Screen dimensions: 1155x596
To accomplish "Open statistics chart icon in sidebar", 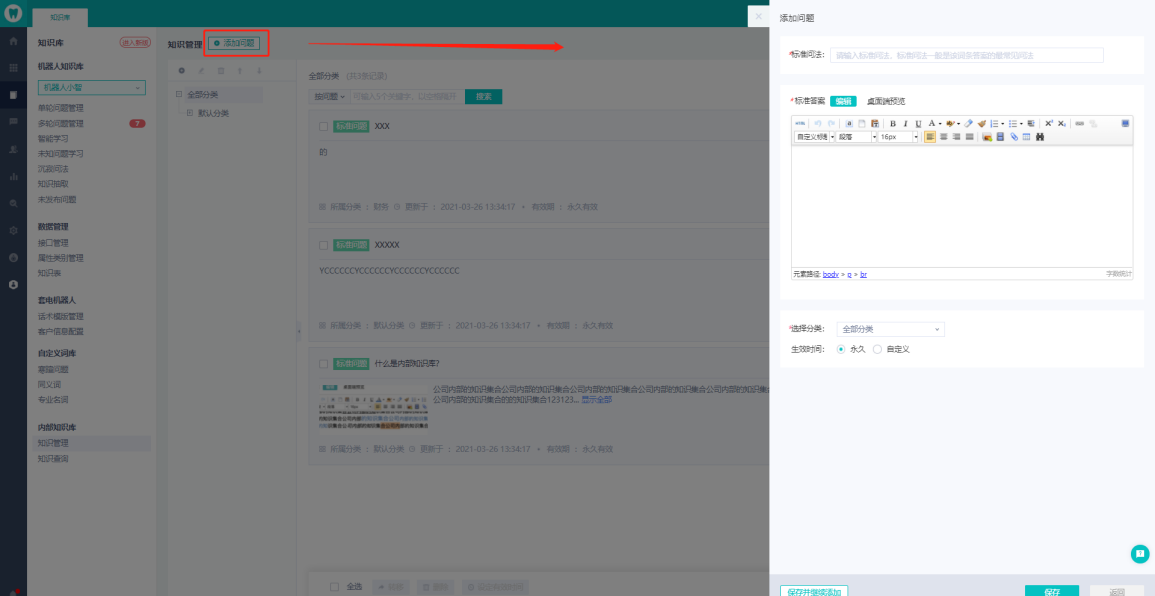I will [x=13, y=176].
